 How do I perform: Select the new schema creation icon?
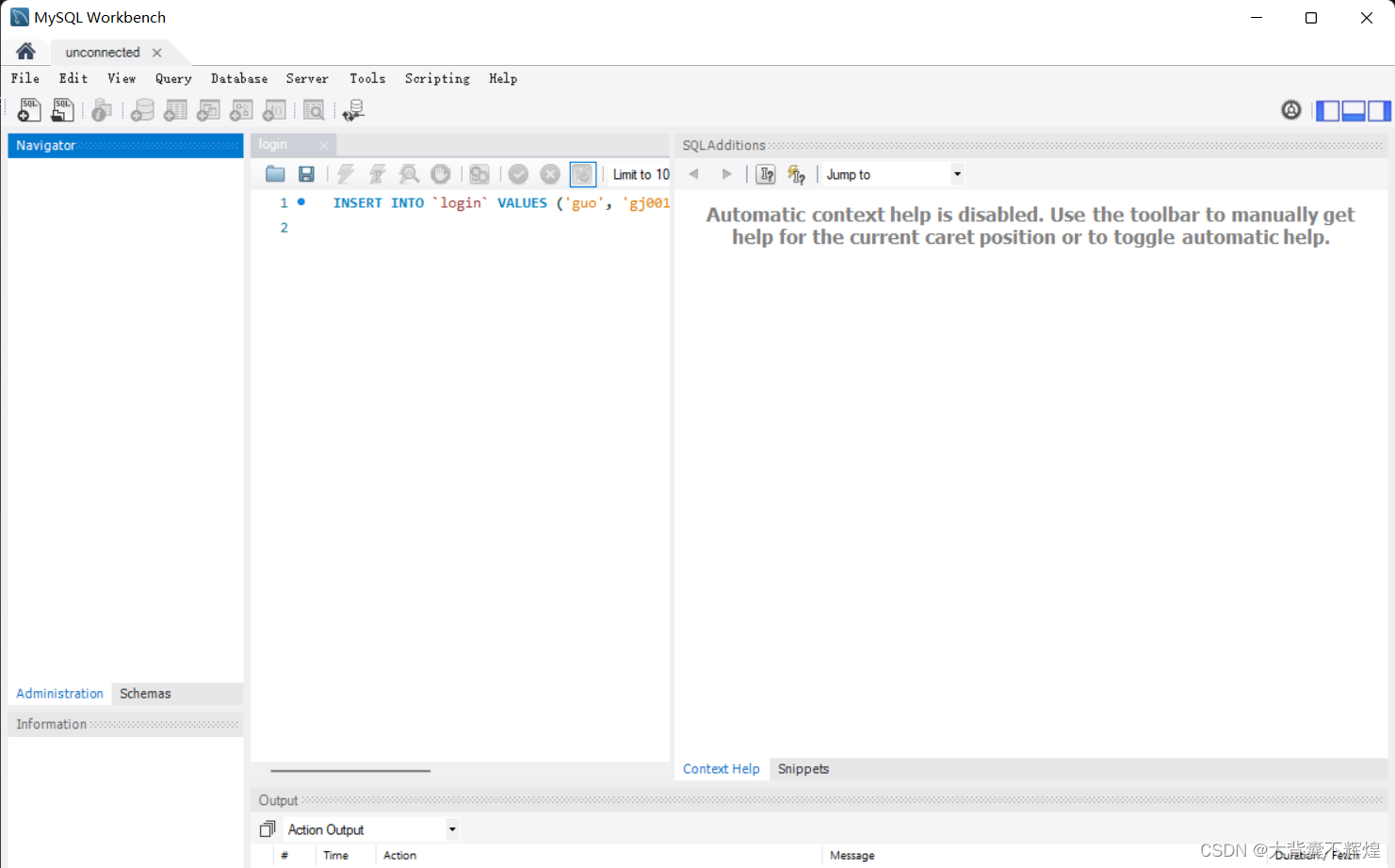click(x=142, y=110)
